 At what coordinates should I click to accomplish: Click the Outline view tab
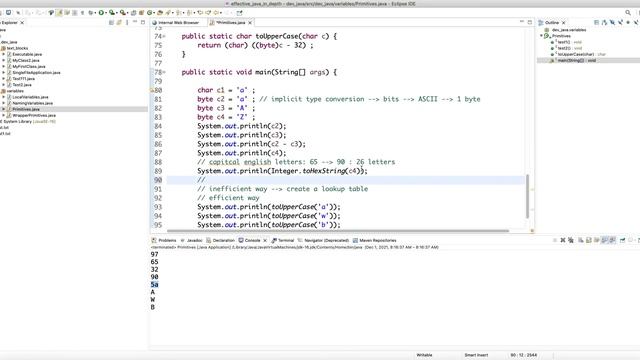point(551,23)
